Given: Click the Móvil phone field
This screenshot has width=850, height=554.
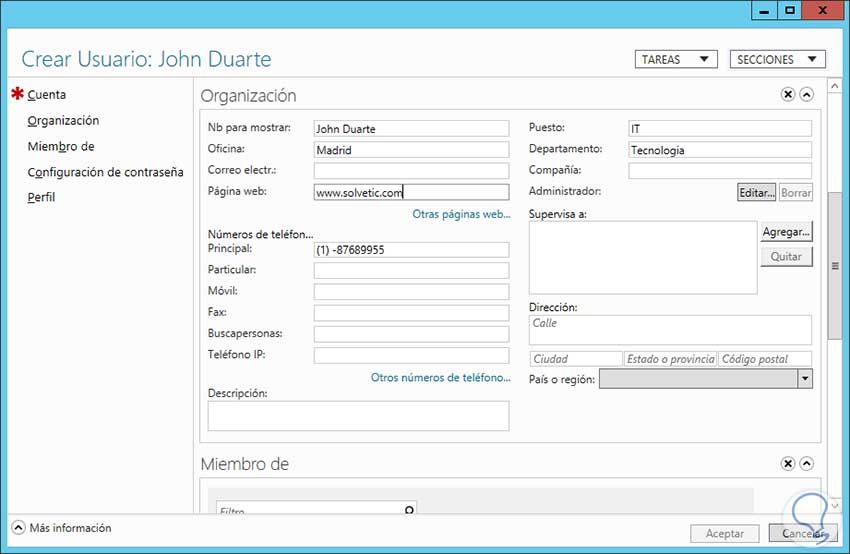Looking at the screenshot, I should 411,292.
